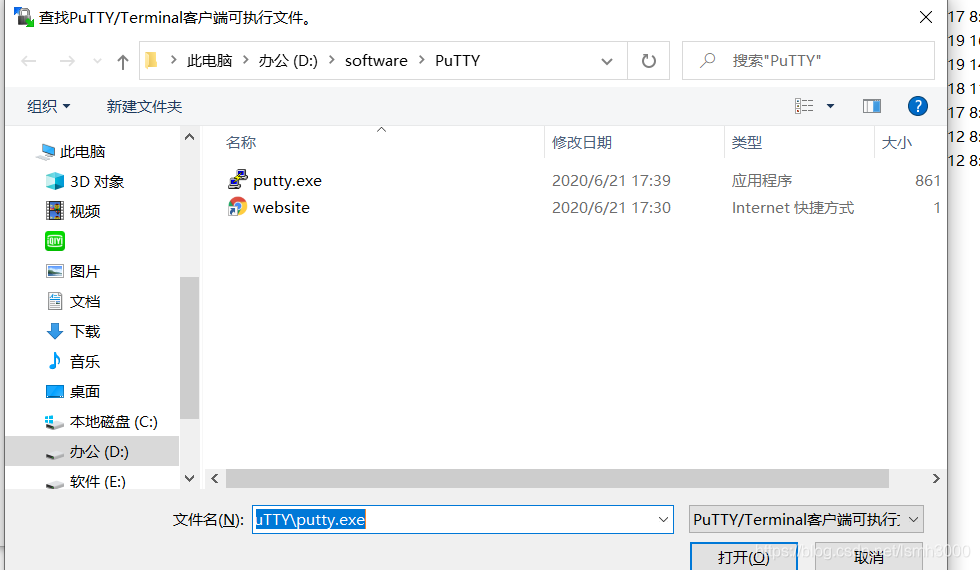Sort by 类型 column header
Viewport: 980px width, 570px height.
[x=747, y=142]
